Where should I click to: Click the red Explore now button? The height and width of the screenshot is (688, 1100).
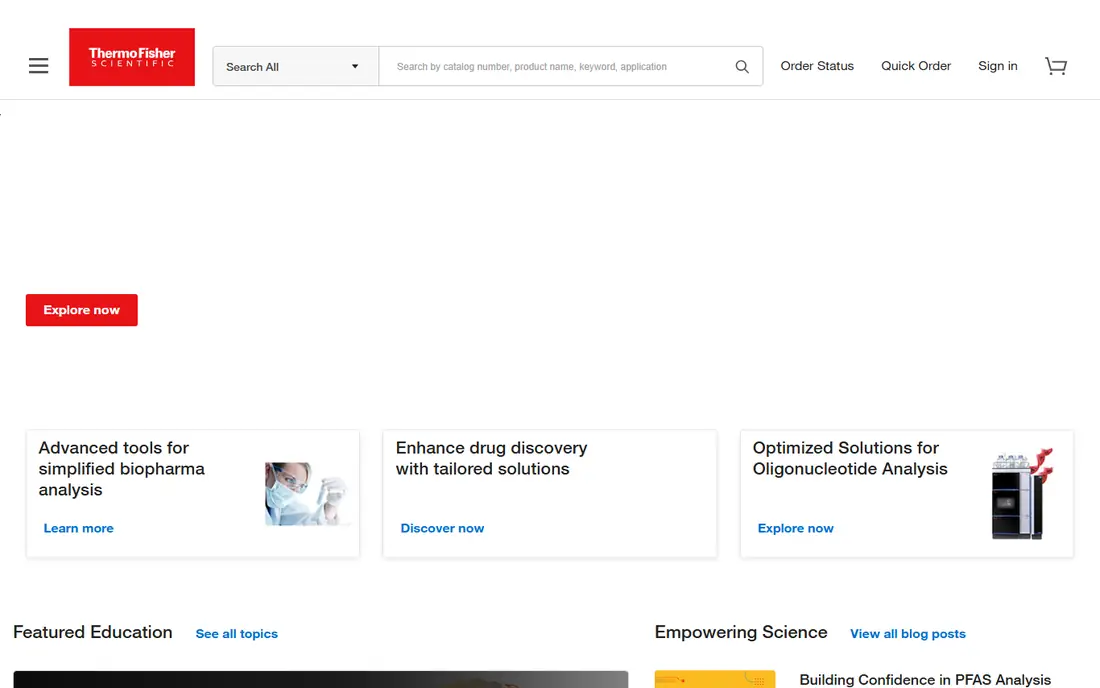81,310
